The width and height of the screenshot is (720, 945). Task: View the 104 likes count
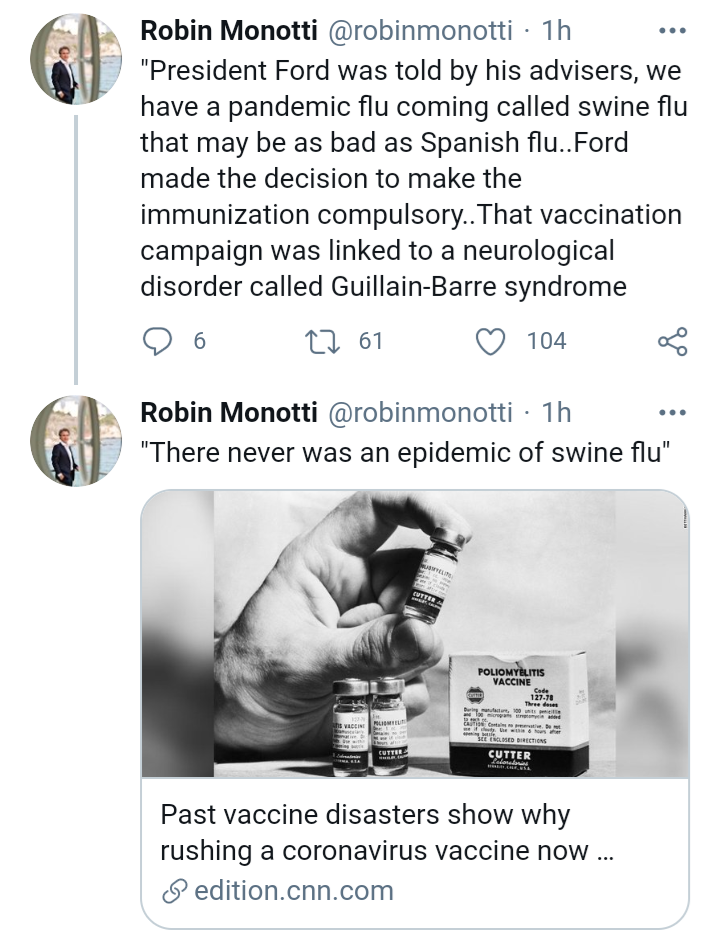pyautogui.click(x=546, y=342)
